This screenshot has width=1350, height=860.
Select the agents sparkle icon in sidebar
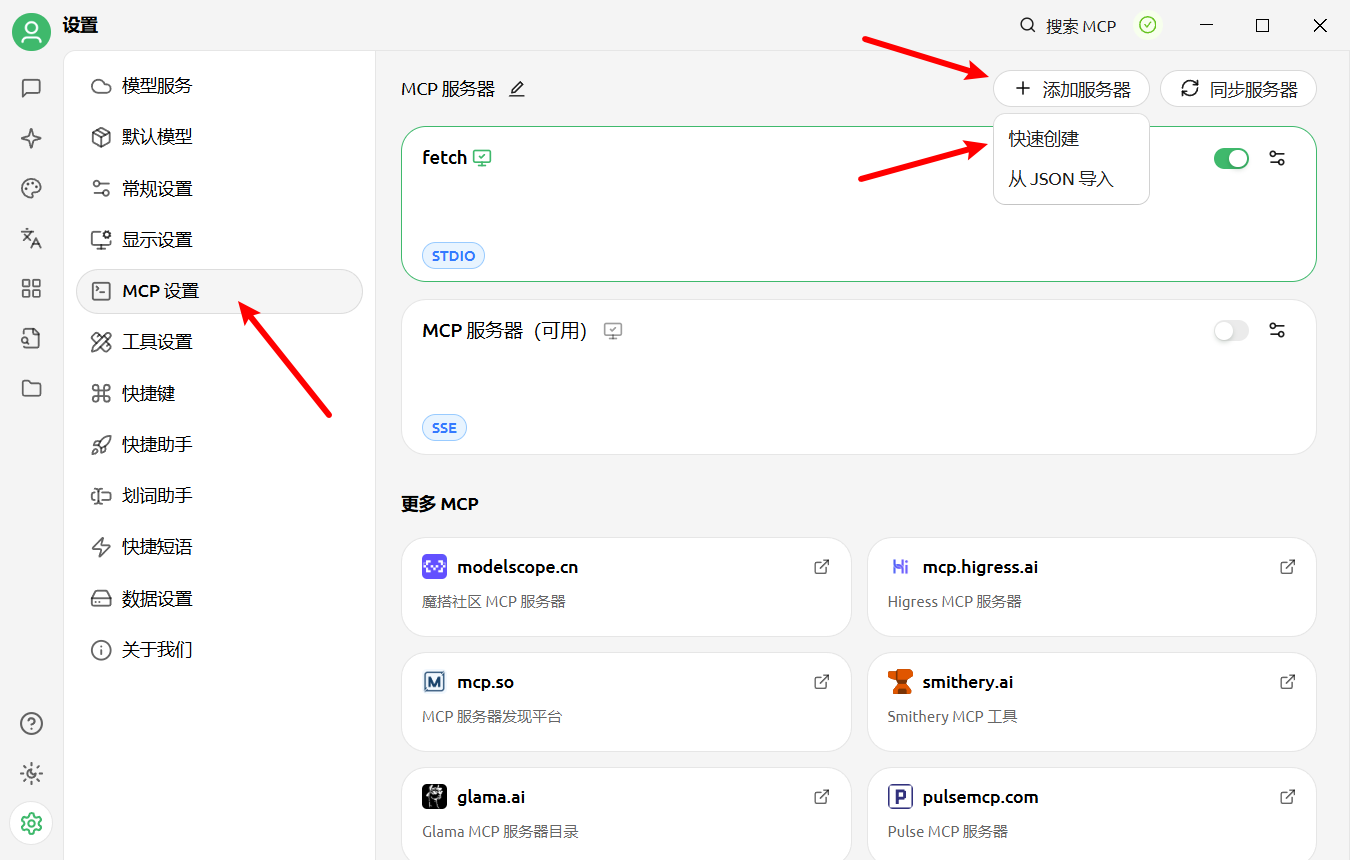31,138
